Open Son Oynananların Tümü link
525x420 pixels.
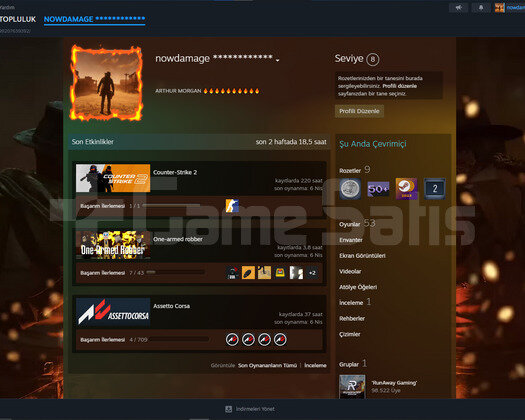point(267,365)
